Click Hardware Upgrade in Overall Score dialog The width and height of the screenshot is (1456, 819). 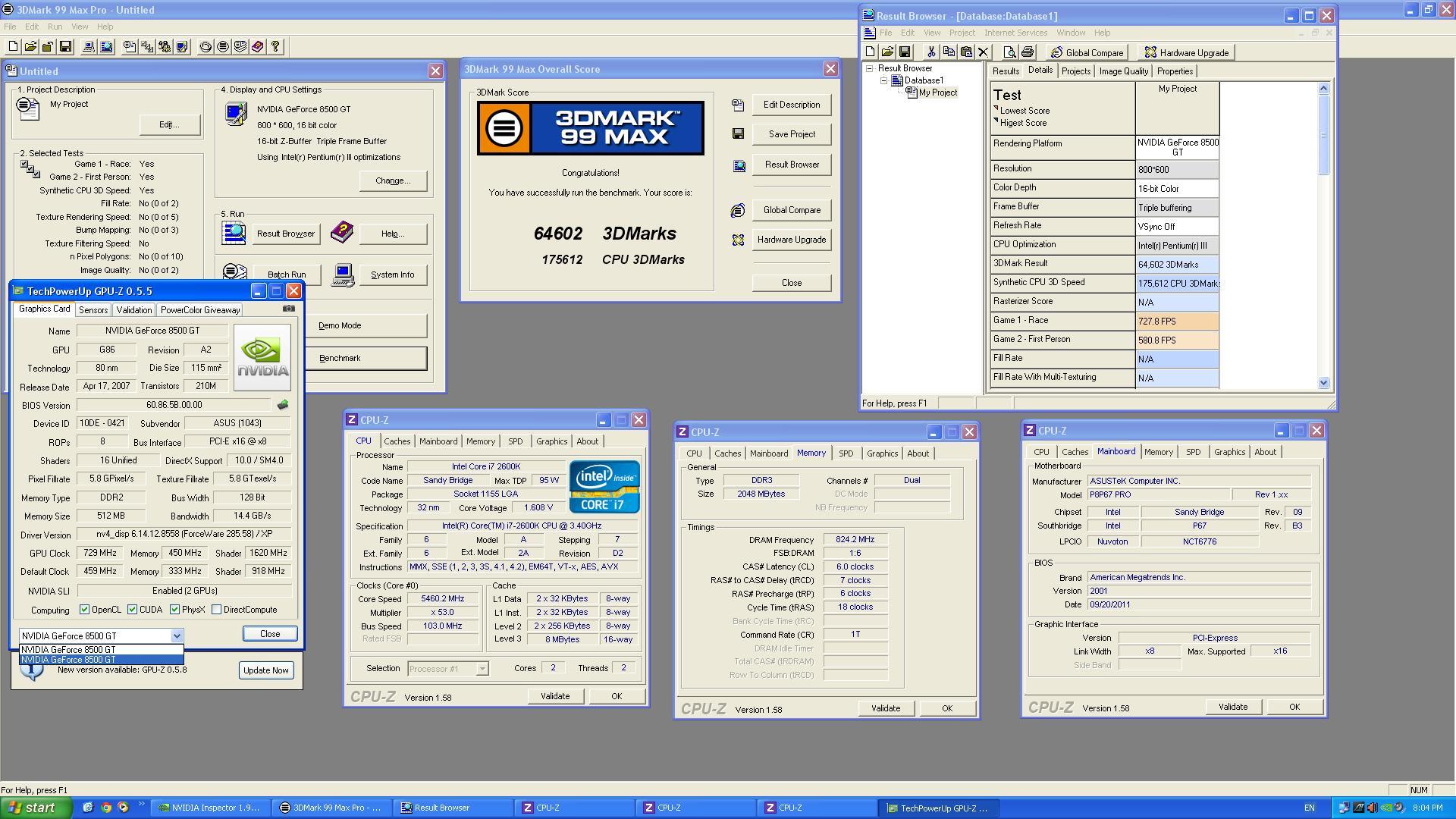tap(792, 240)
